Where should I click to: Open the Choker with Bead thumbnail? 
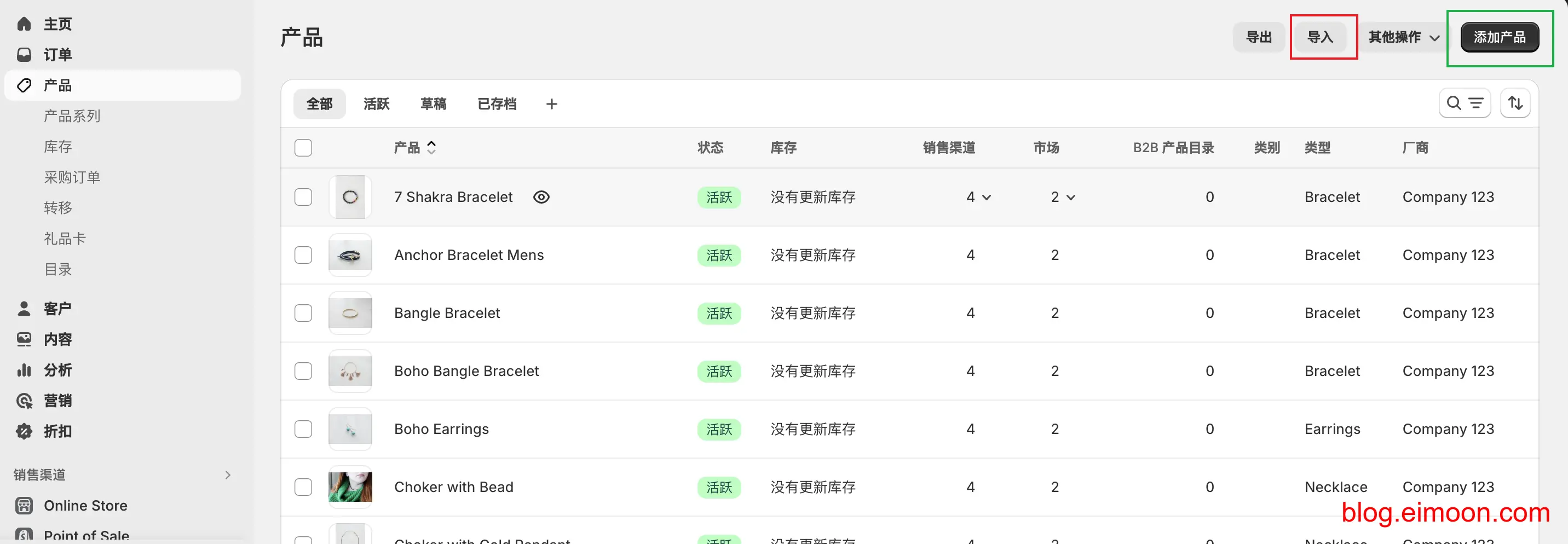coord(350,487)
